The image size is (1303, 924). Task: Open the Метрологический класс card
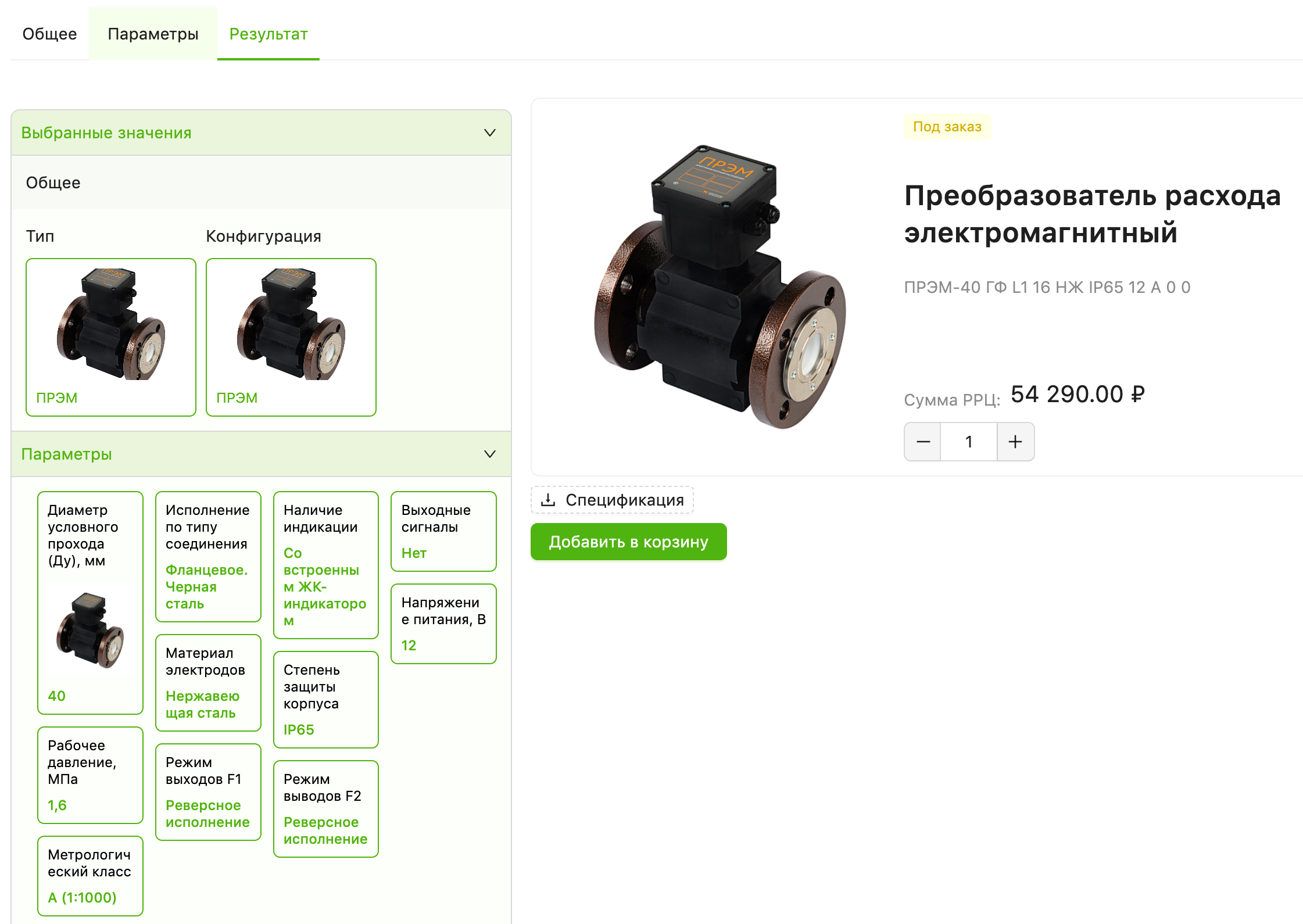(x=90, y=876)
